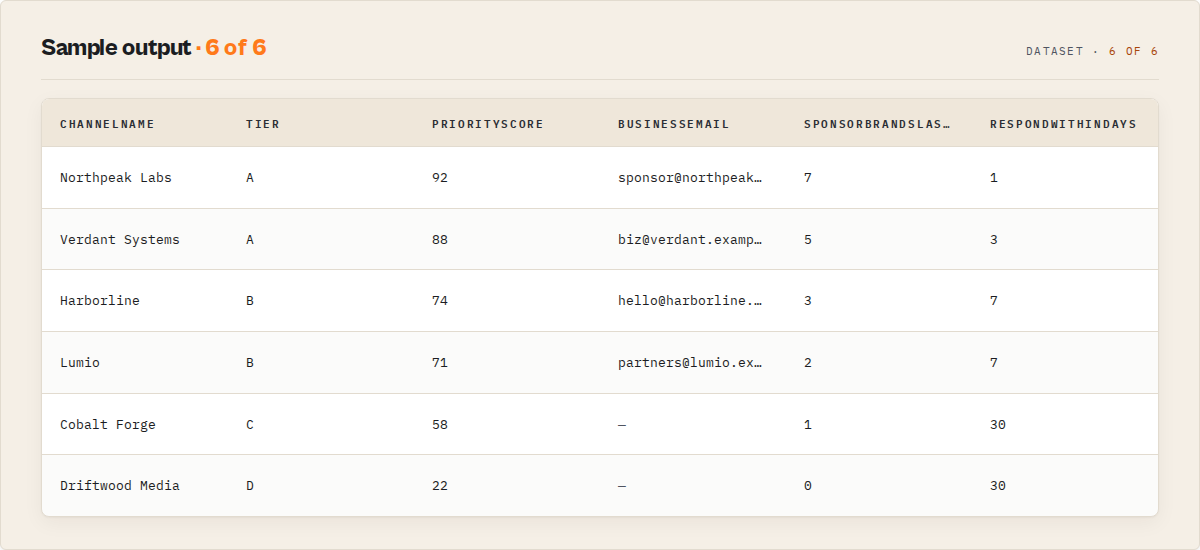Click tier C in Cobalt Forge row
The image size is (1200, 550).
click(250, 425)
